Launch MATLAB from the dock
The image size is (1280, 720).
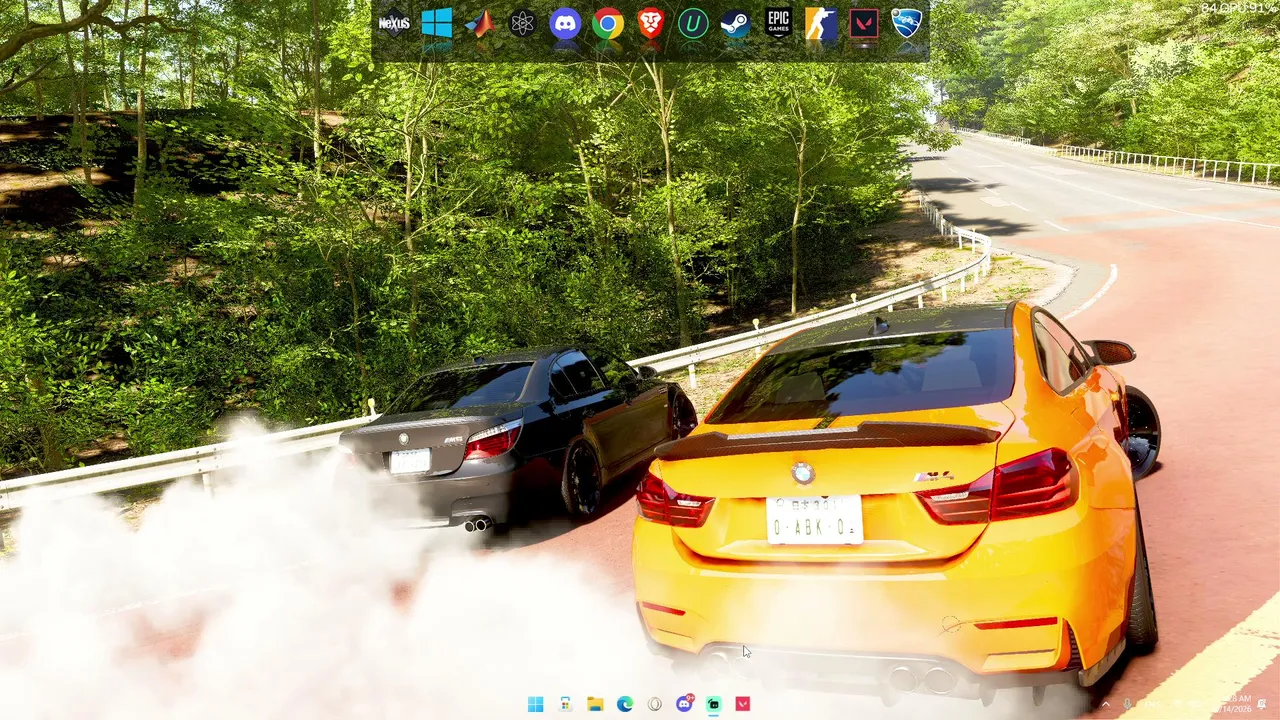480,23
